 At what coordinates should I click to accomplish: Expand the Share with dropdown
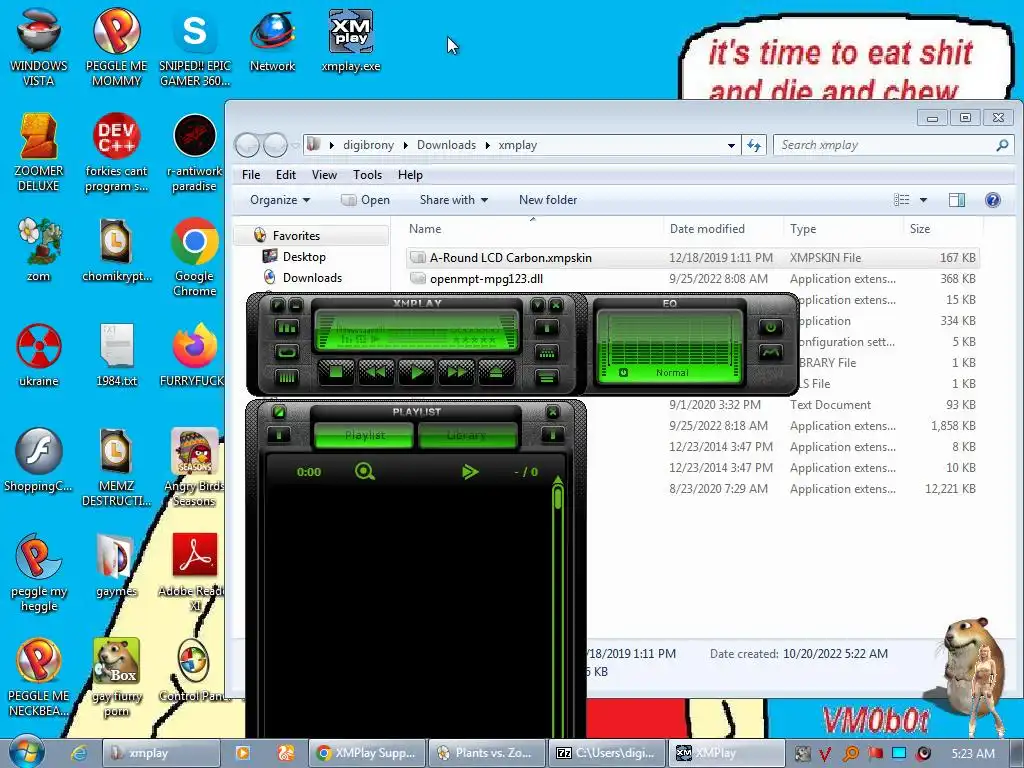pos(454,200)
